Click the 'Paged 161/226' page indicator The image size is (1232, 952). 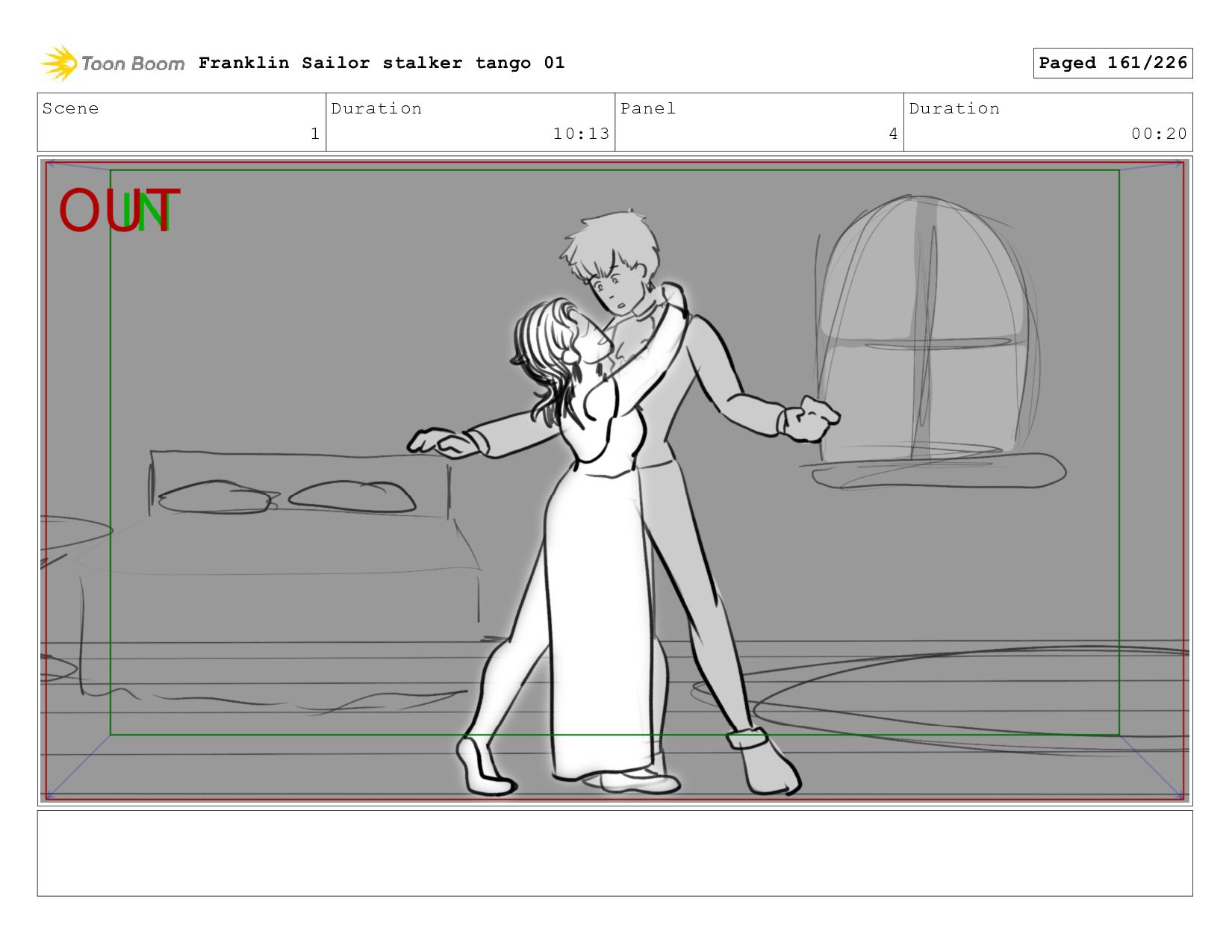tap(1113, 63)
